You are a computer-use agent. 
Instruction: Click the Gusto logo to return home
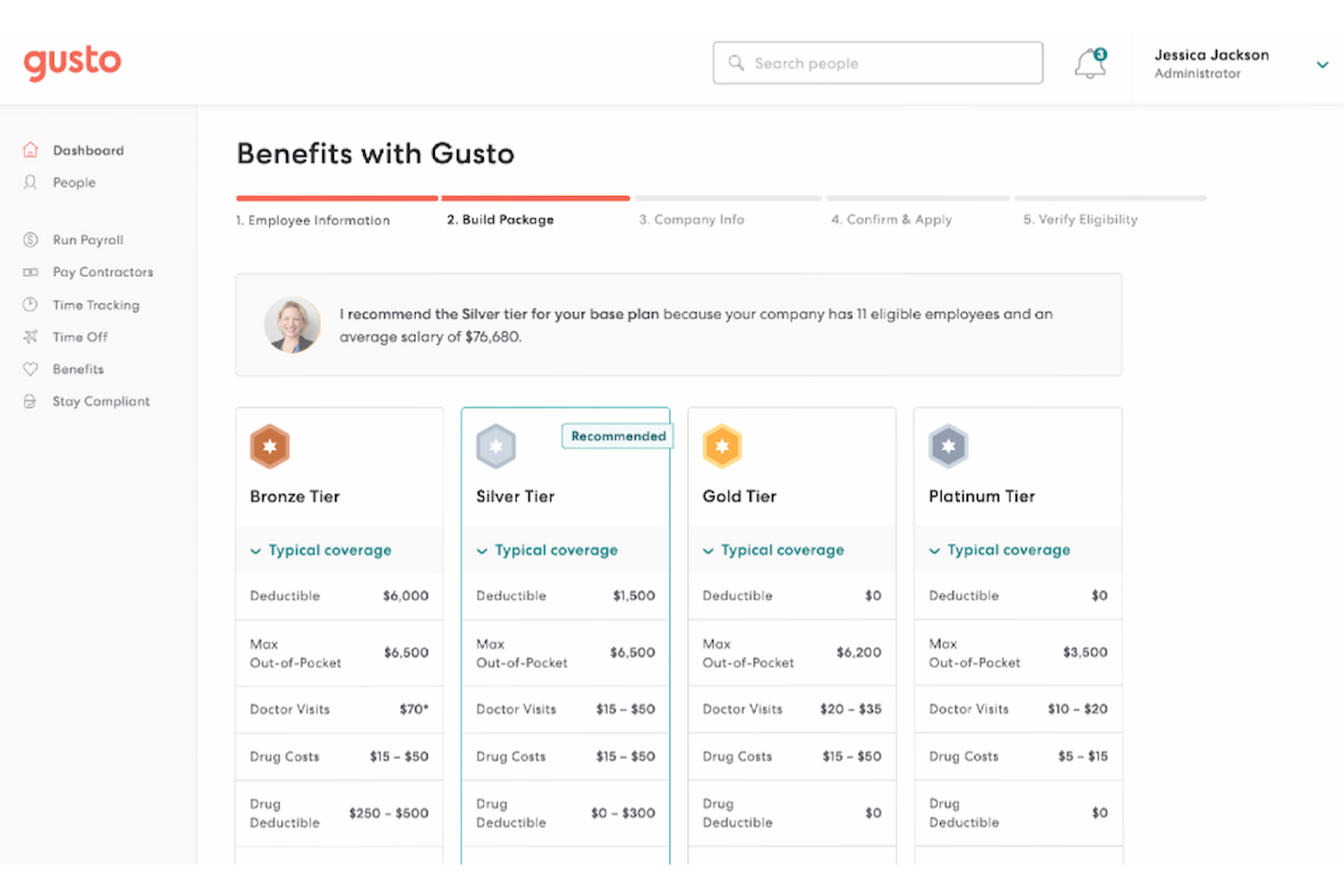pyautogui.click(x=72, y=63)
